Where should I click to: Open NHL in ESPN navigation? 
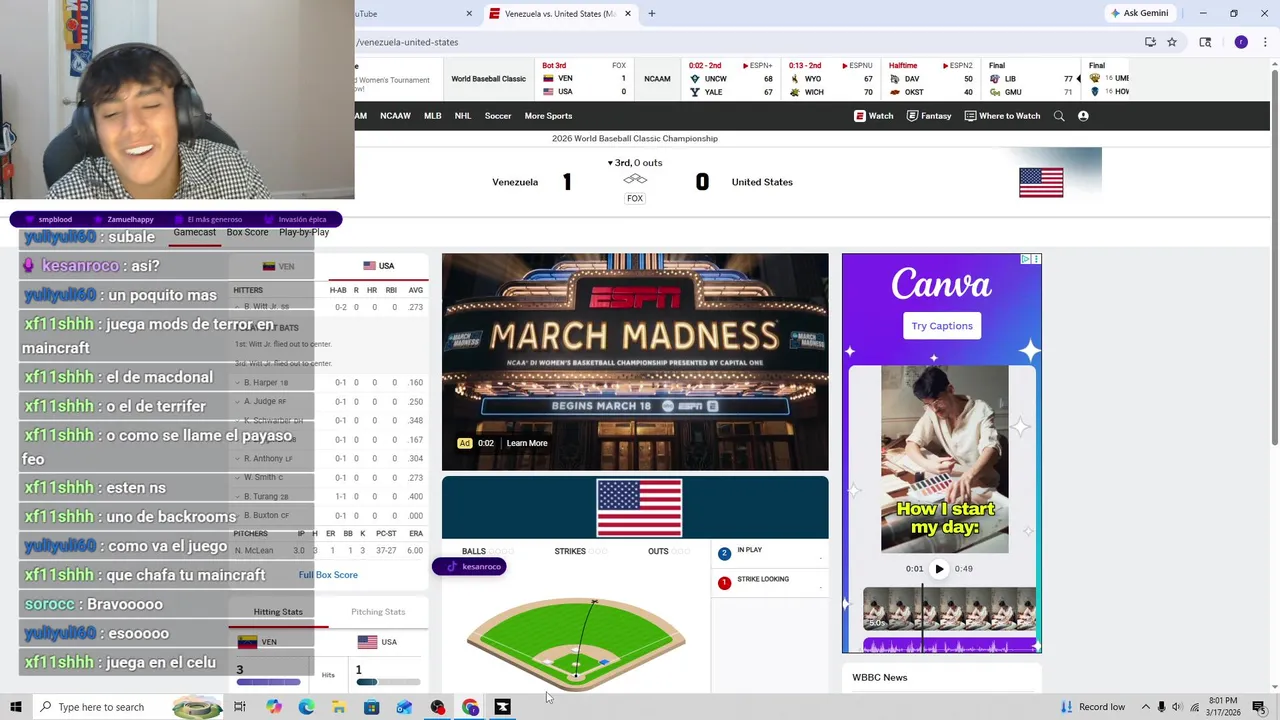[463, 116]
